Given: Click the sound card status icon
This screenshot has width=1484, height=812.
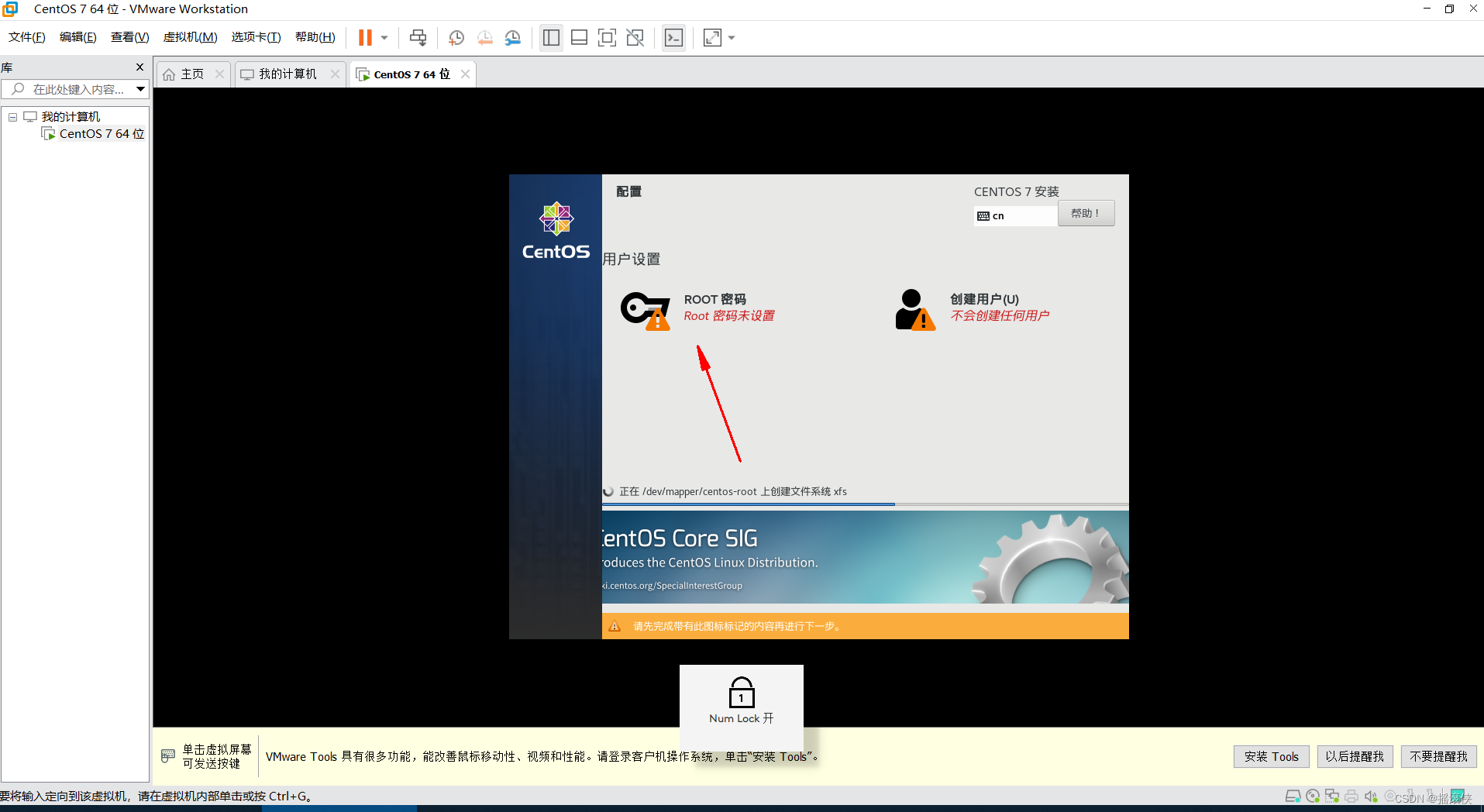Looking at the screenshot, I should click(1371, 797).
